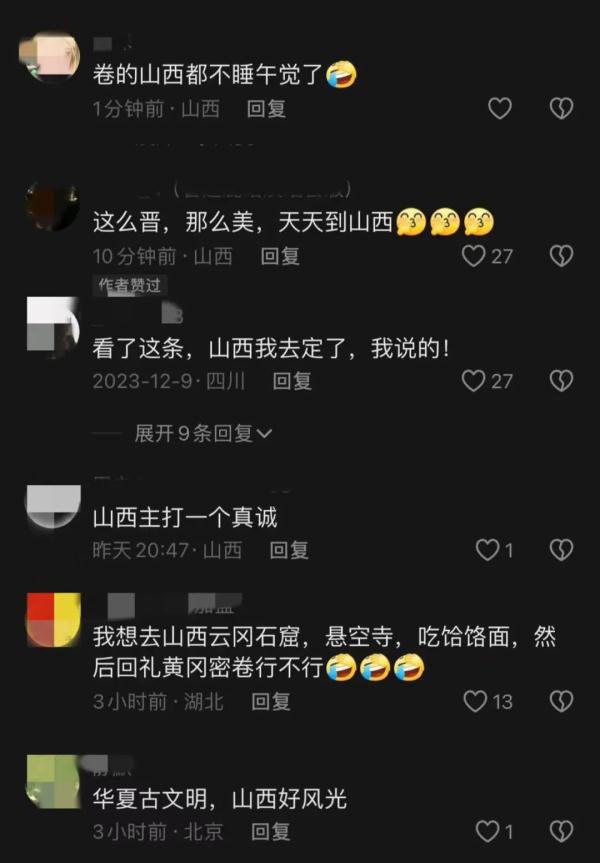Dislike the comment 山西主打一个真诚
Viewport: 600px width, 863px height.
561,549
